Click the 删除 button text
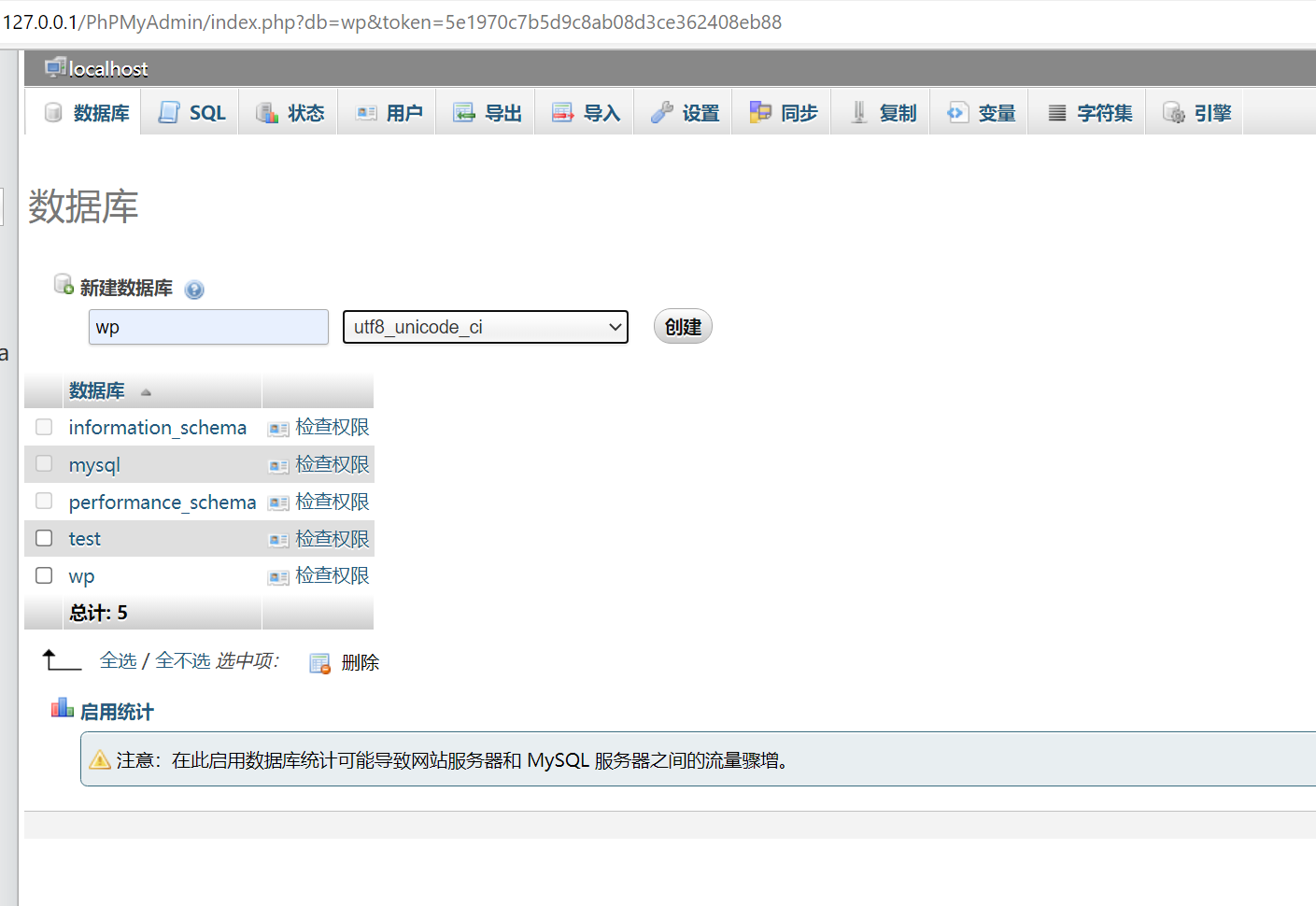1316x906 pixels. (x=361, y=662)
